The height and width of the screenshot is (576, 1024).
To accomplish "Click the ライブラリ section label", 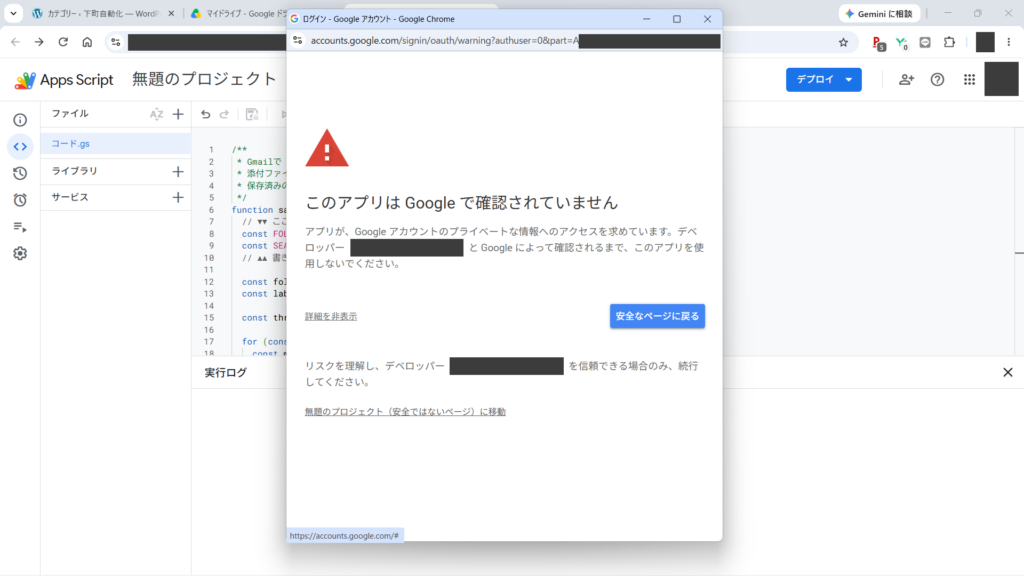I will point(74,171).
